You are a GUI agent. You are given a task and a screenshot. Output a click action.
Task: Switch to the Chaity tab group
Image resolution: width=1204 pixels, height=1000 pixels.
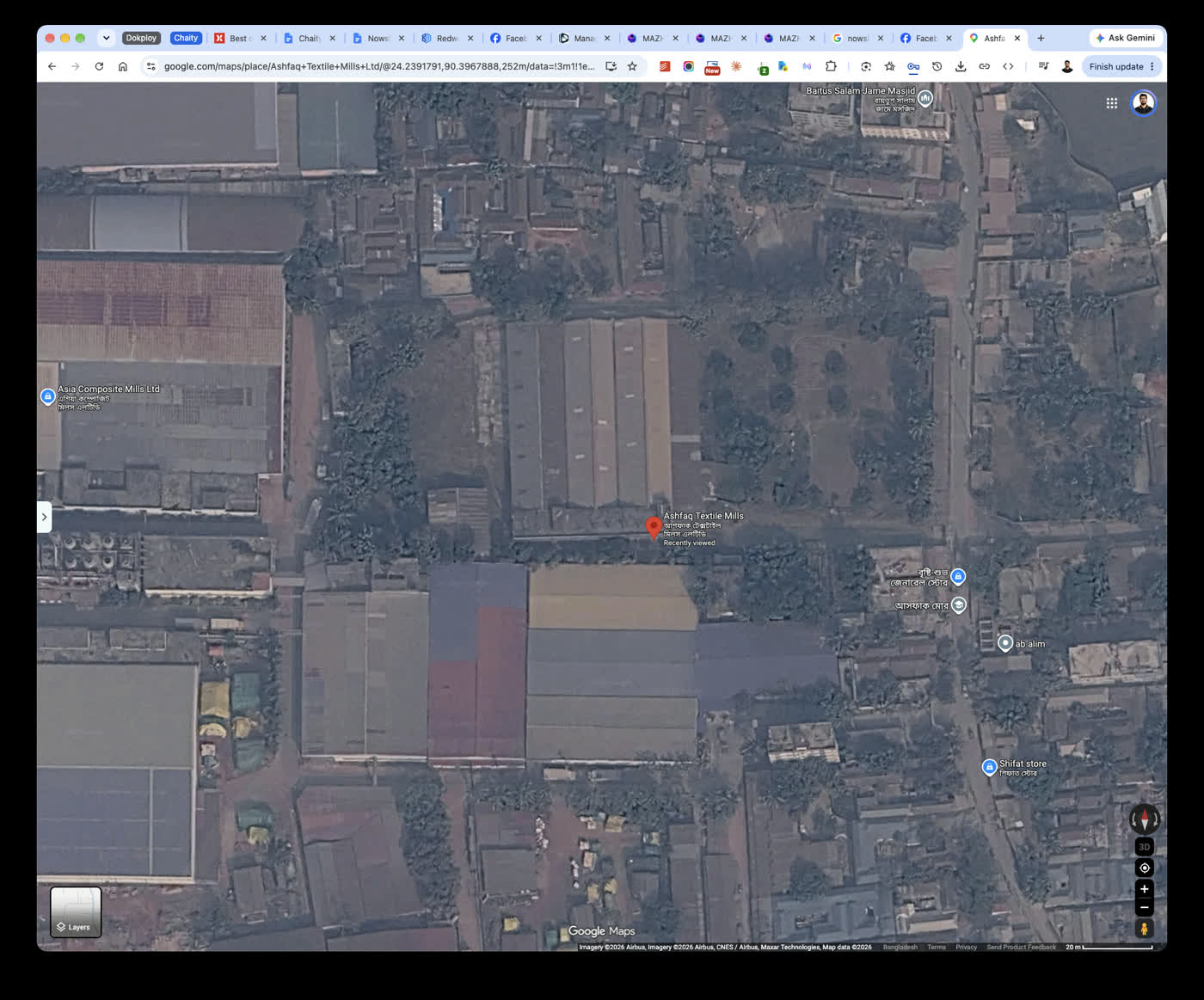(x=186, y=38)
